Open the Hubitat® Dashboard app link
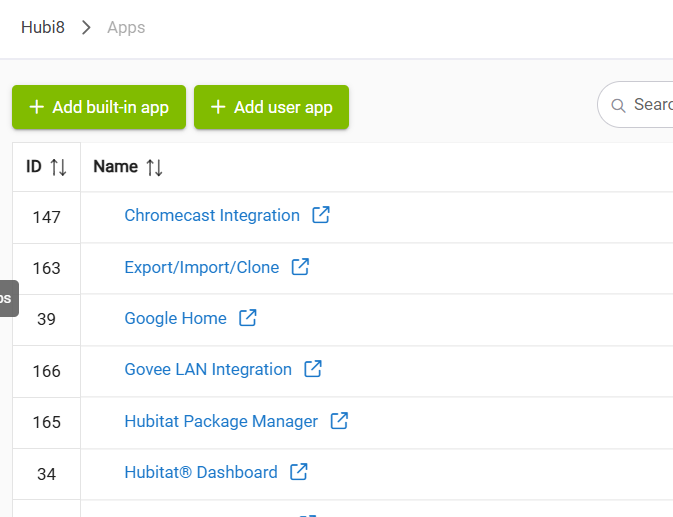This screenshot has height=517, width=673. pos(201,472)
